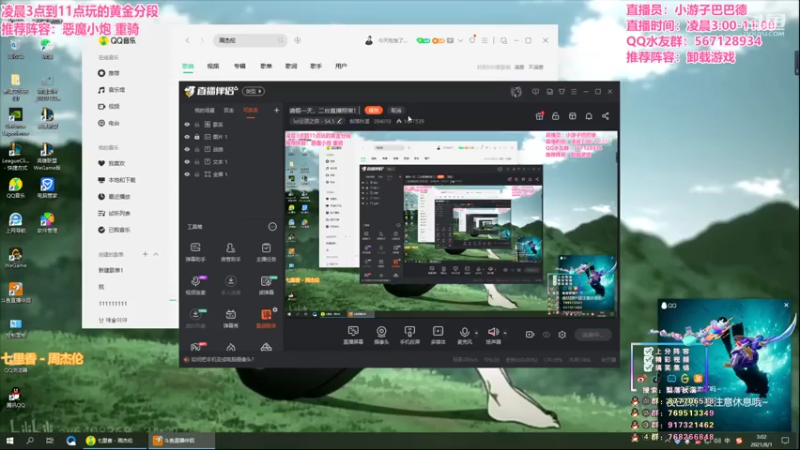Open the orange 歌词助手 tool
The height and width of the screenshot is (450, 800).
(266, 318)
